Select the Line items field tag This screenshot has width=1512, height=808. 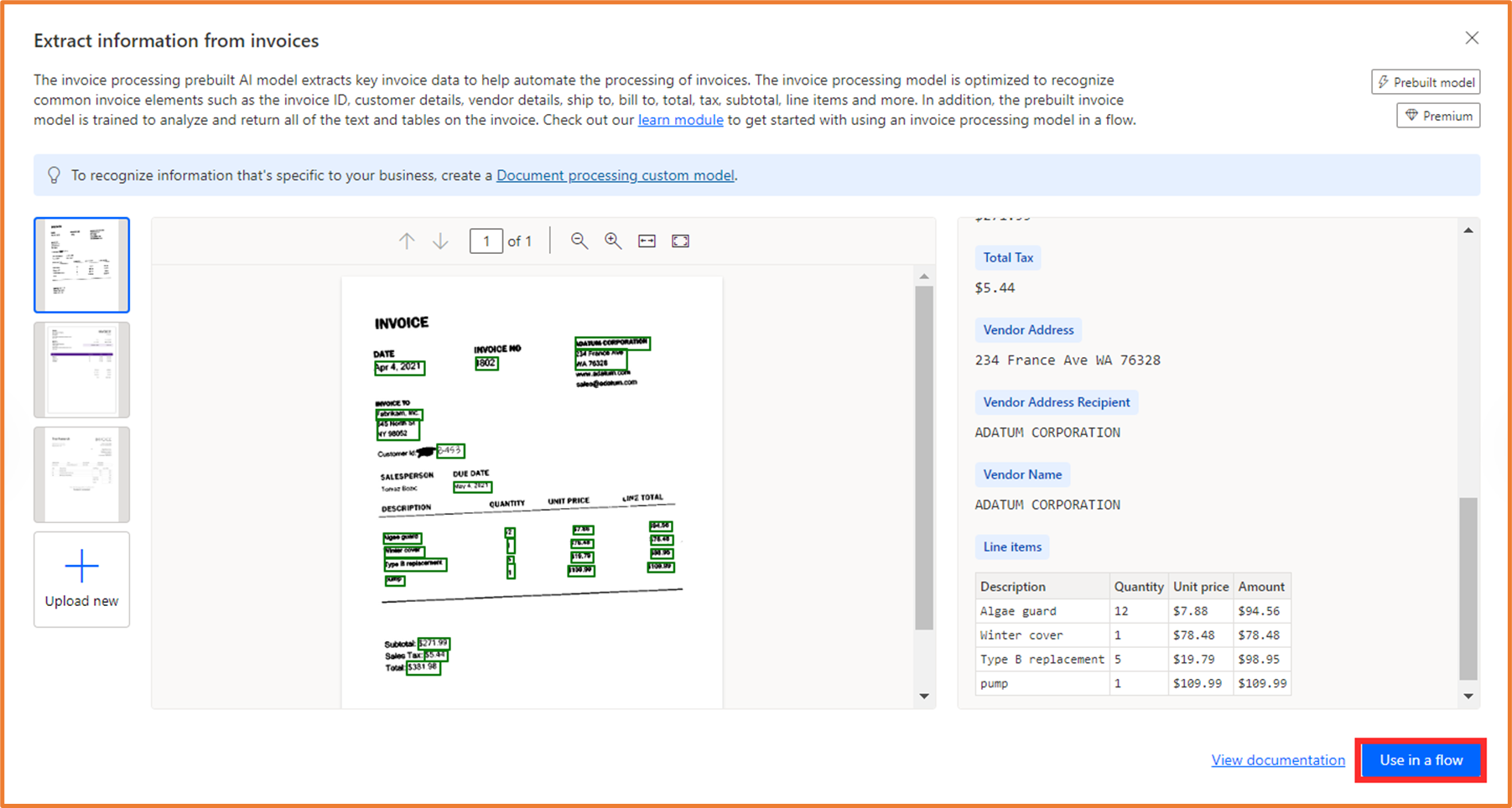[1012, 546]
